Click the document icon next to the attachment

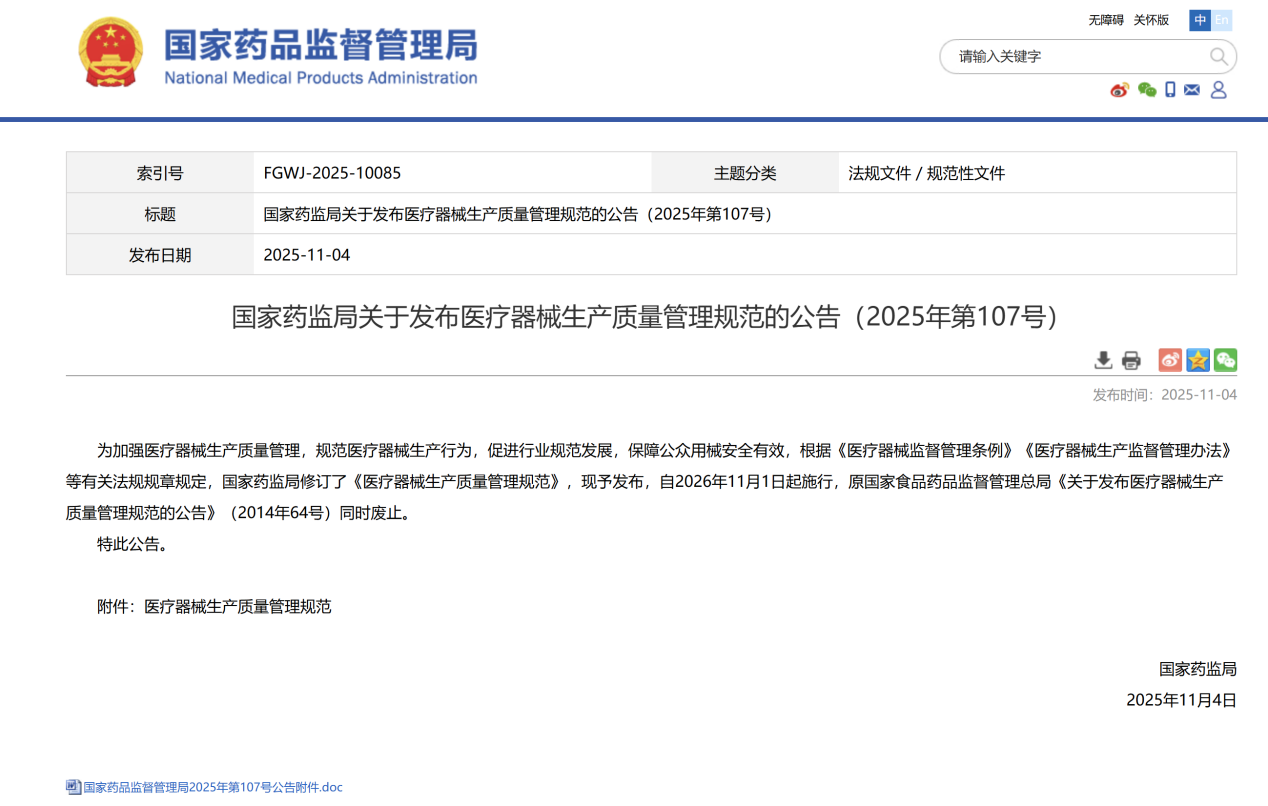click(x=71, y=787)
